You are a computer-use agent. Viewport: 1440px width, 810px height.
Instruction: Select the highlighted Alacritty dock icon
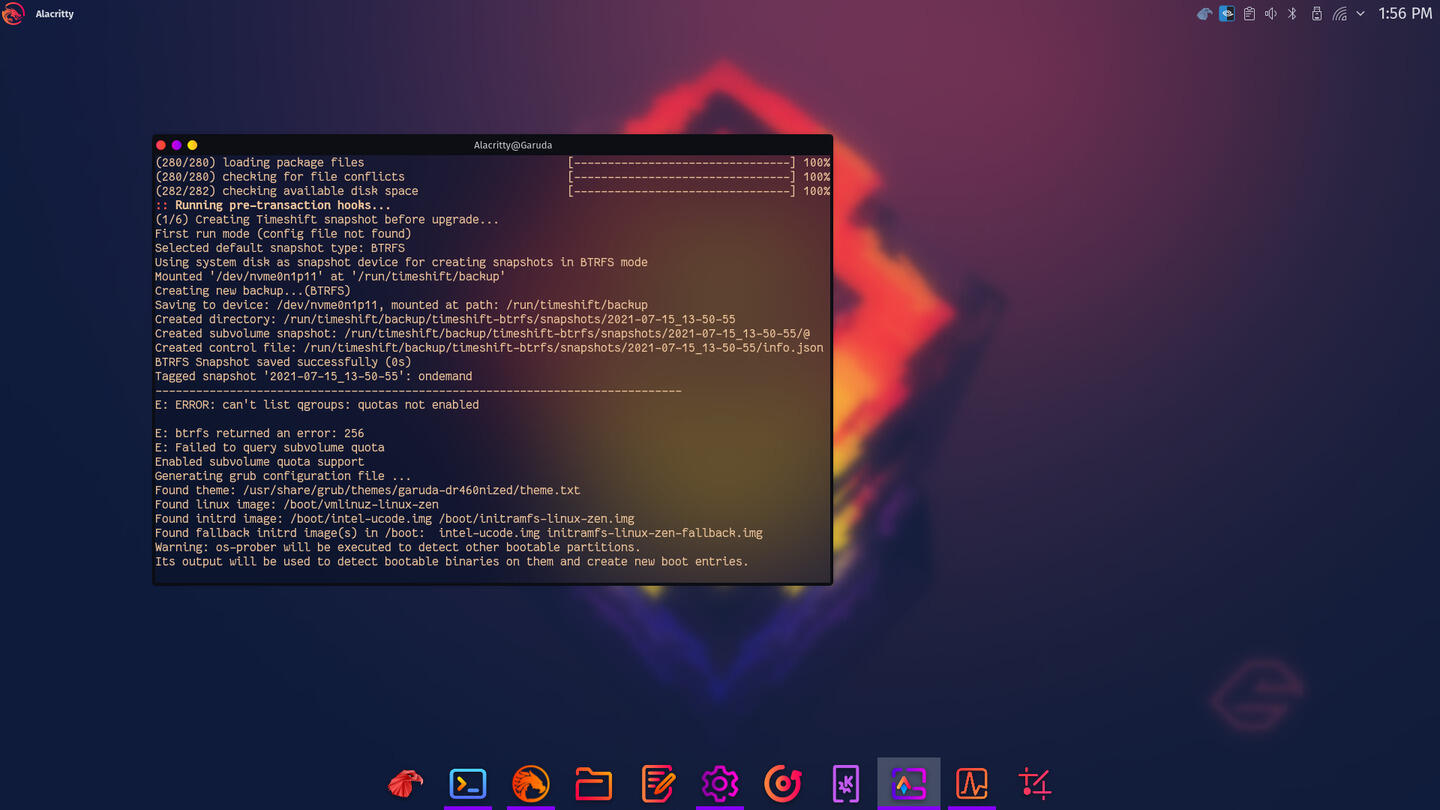909,783
